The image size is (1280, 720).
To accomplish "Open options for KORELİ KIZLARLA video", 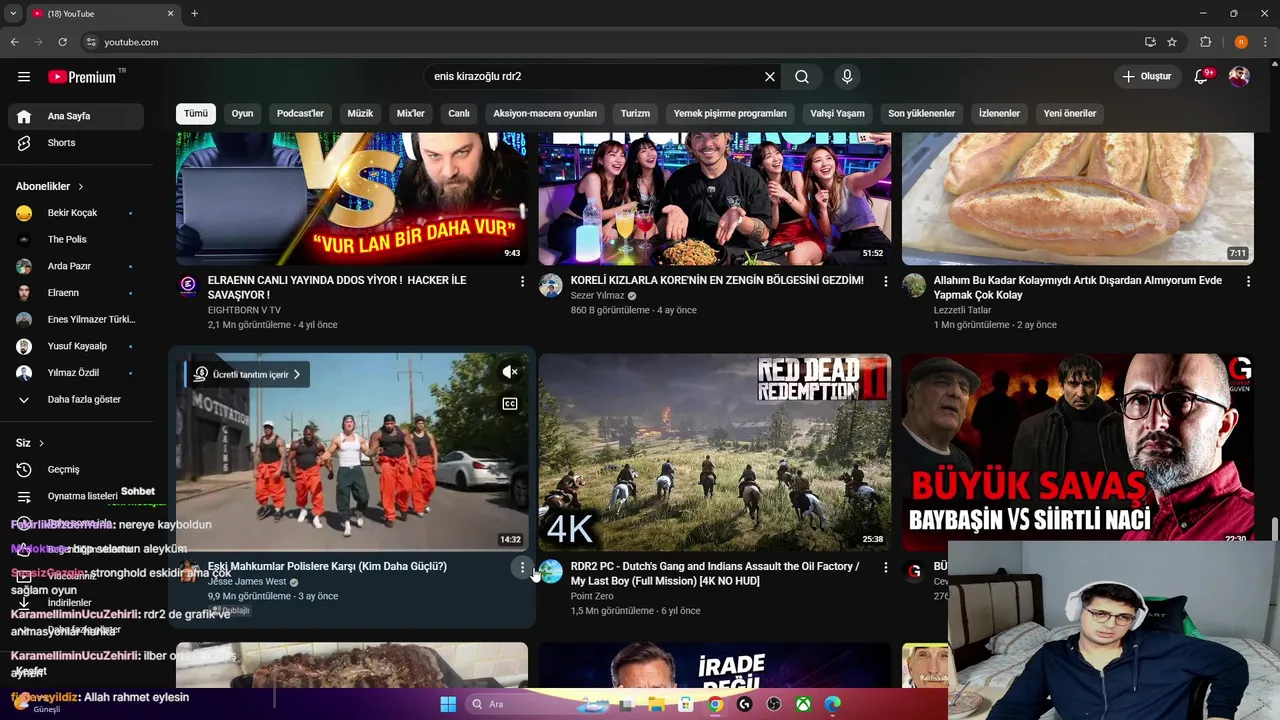I will coord(884,282).
